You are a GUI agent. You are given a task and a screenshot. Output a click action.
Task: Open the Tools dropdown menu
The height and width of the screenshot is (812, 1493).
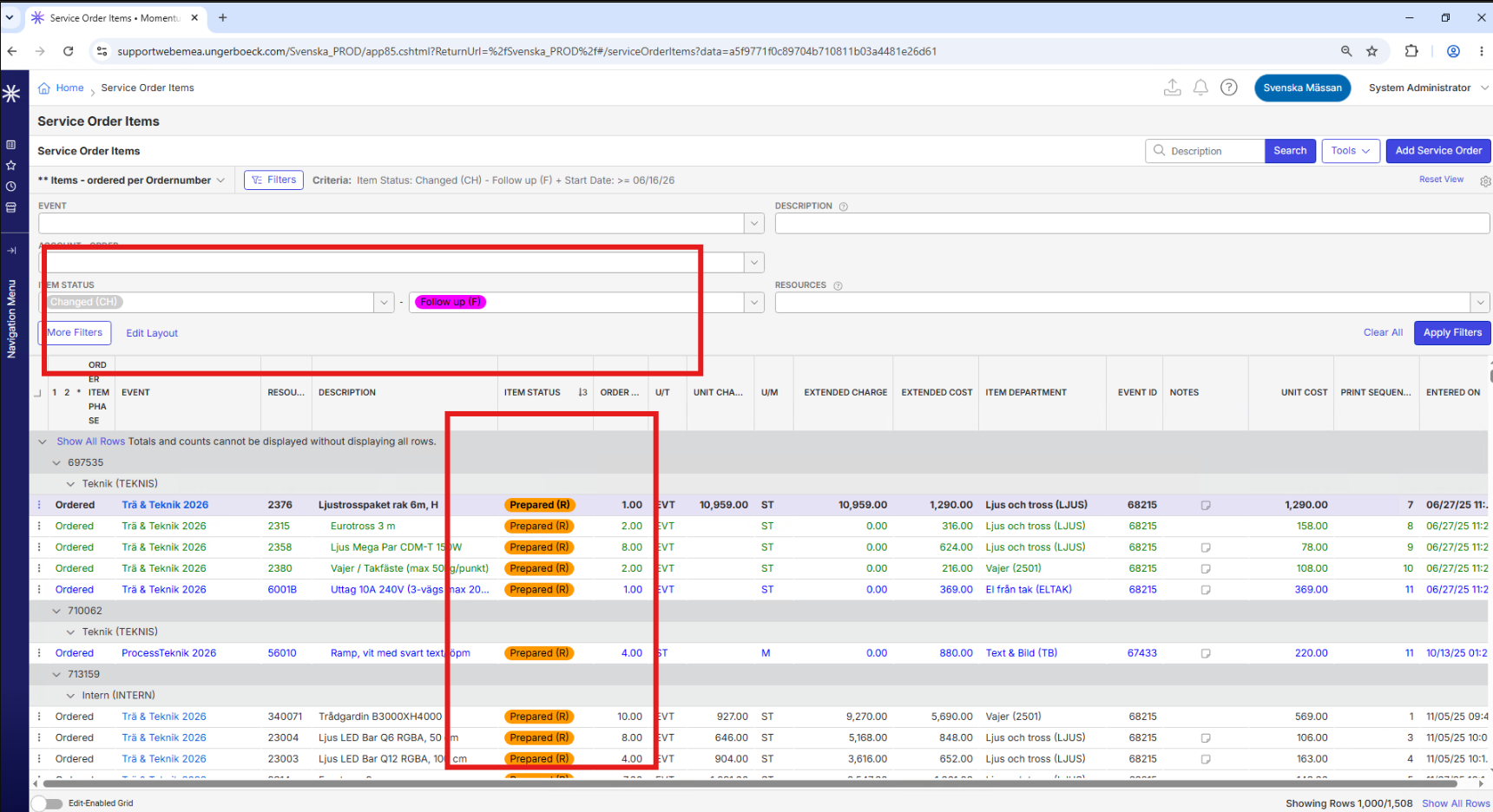click(x=1351, y=151)
